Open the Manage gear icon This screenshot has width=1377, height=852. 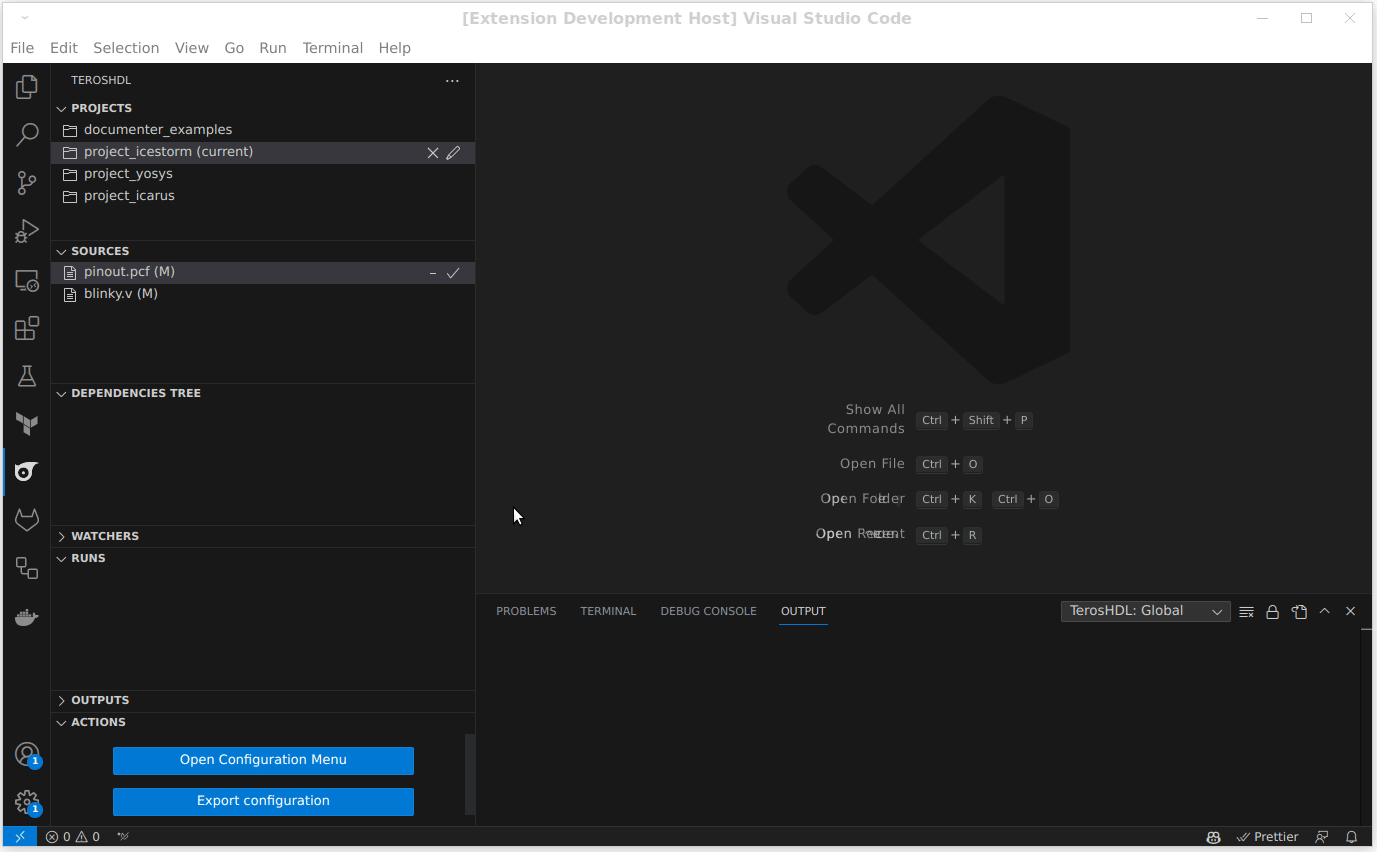pos(27,802)
